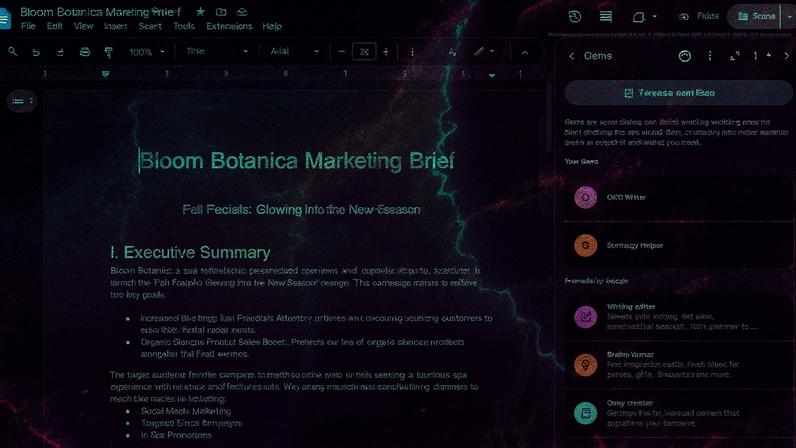Viewport: 796px width, 448px height.
Task: Star the Bloom Botanica document
Action: (x=200, y=11)
